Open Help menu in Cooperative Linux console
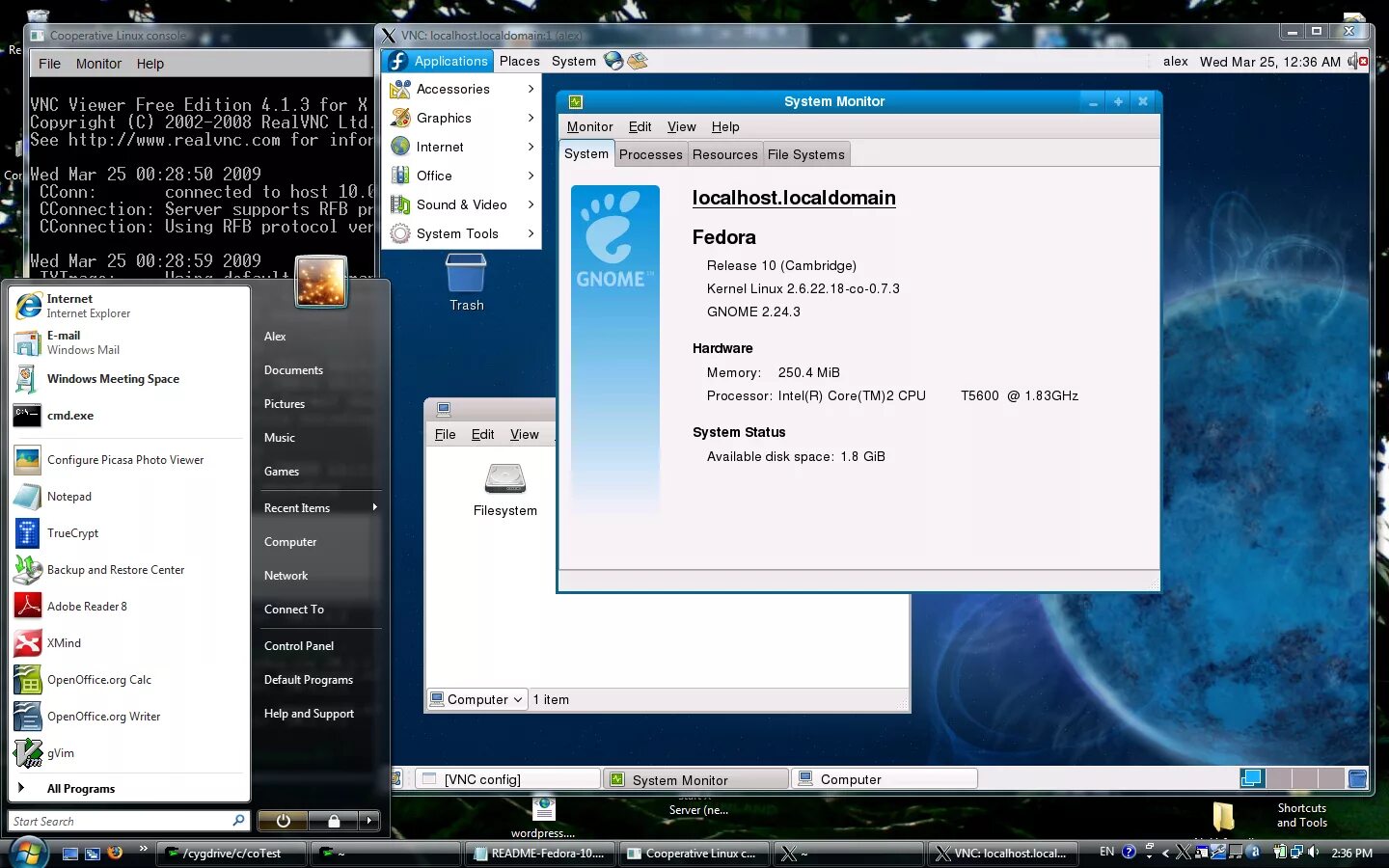Screen dimensions: 1389x868 pyautogui.click(x=150, y=64)
